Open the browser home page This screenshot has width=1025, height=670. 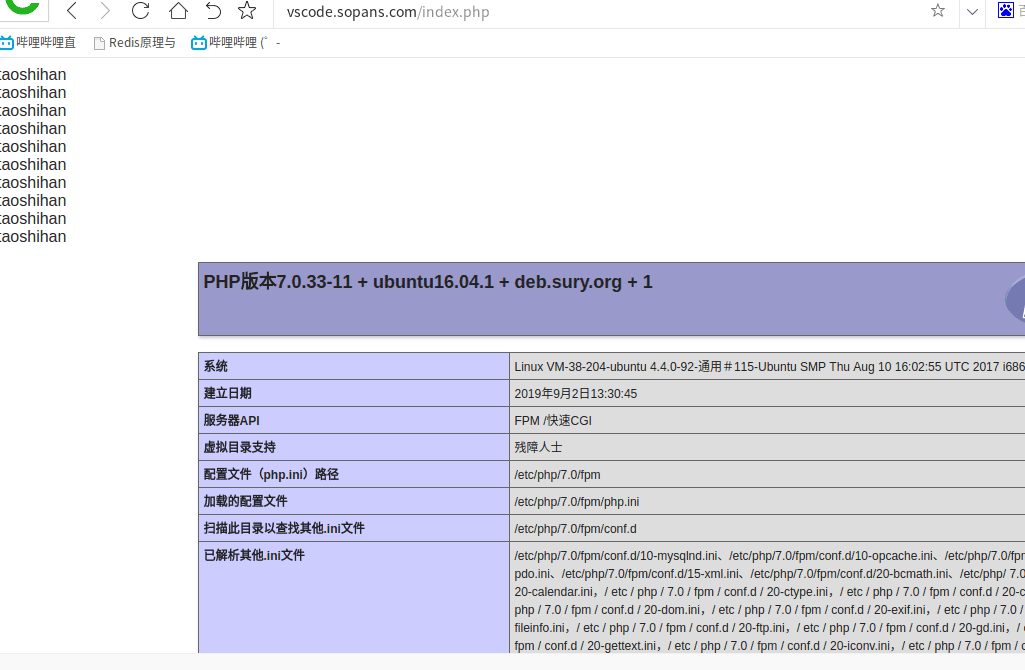pyautogui.click(x=178, y=11)
